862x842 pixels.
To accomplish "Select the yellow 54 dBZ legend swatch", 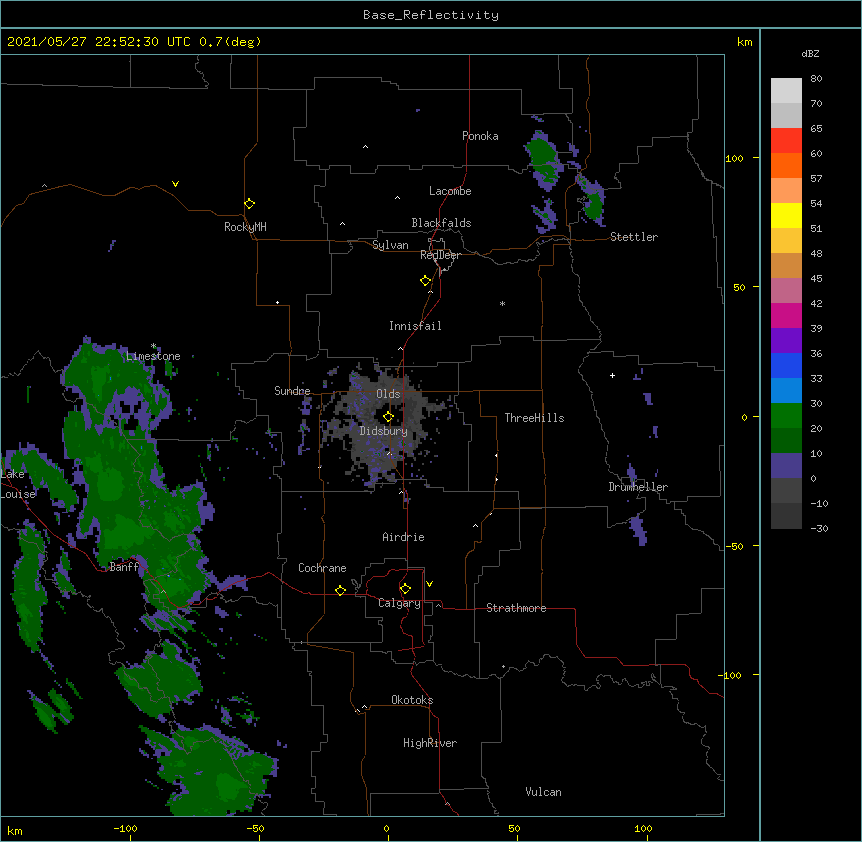I will [x=786, y=215].
